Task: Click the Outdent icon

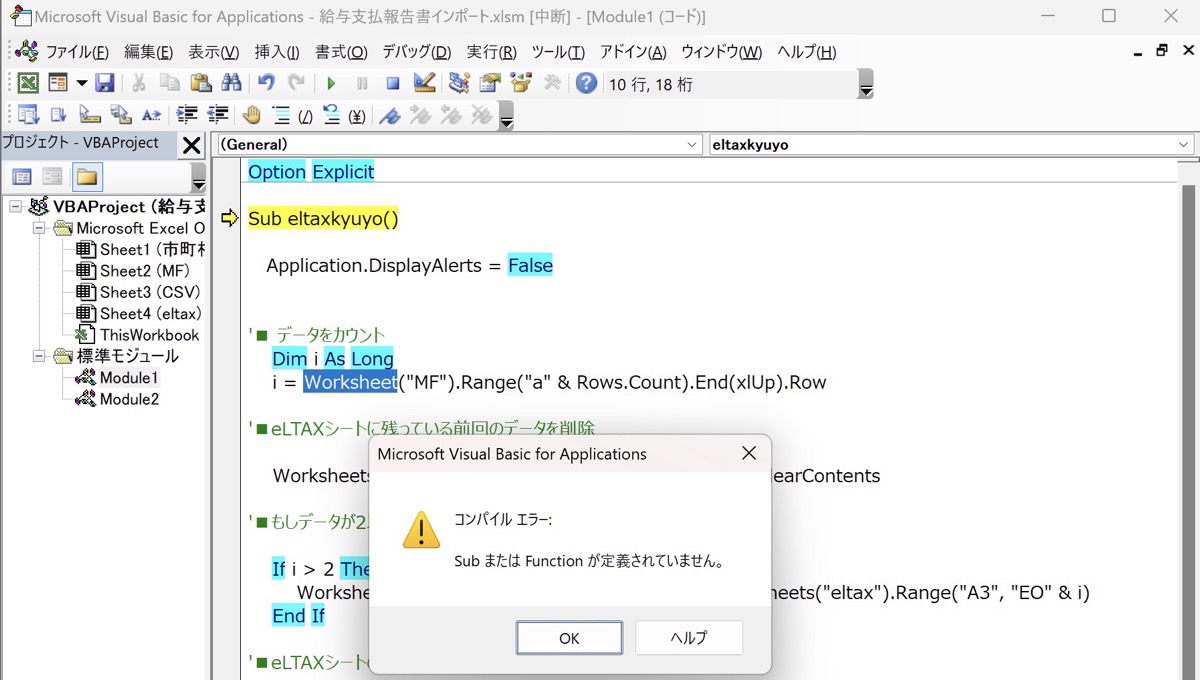Action: pyautogui.click(x=217, y=115)
